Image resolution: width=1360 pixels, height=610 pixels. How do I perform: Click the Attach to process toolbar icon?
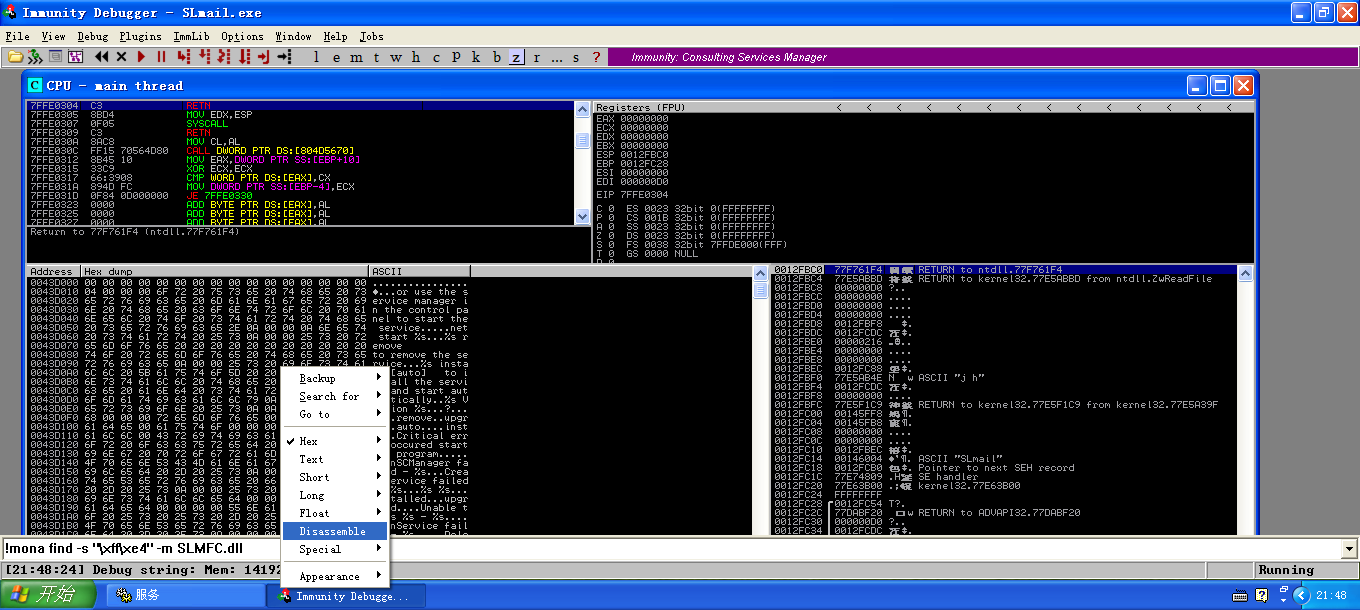[x=35, y=57]
